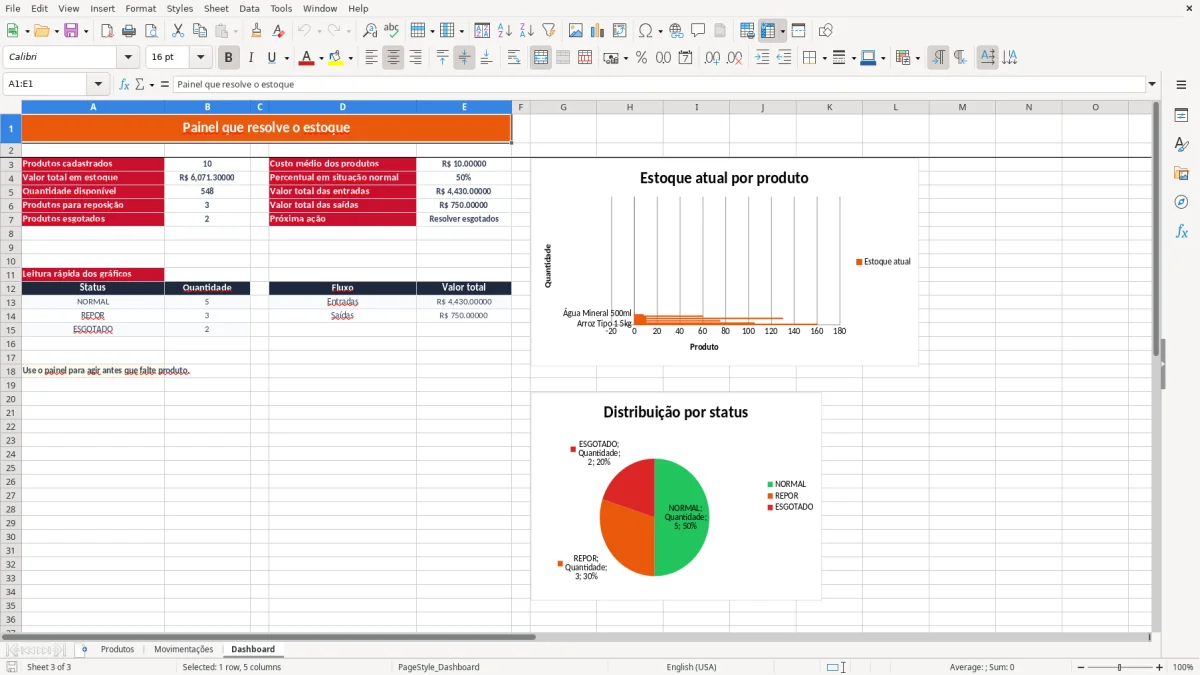This screenshot has width=1200, height=675.
Task: Click the Spelling check icon
Action: tap(392, 31)
